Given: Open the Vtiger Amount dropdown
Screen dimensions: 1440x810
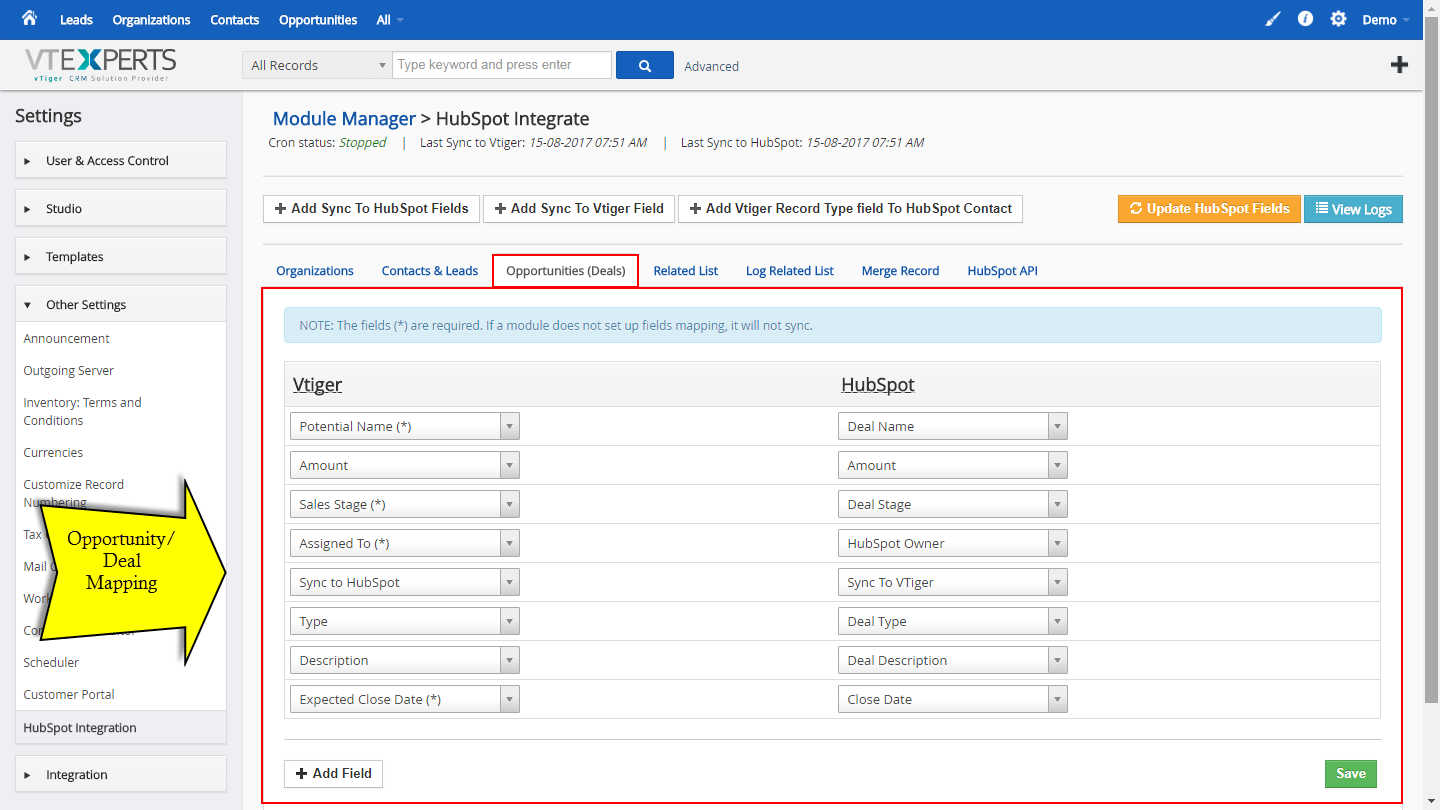Looking at the screenshot, I should coord(405,465).
